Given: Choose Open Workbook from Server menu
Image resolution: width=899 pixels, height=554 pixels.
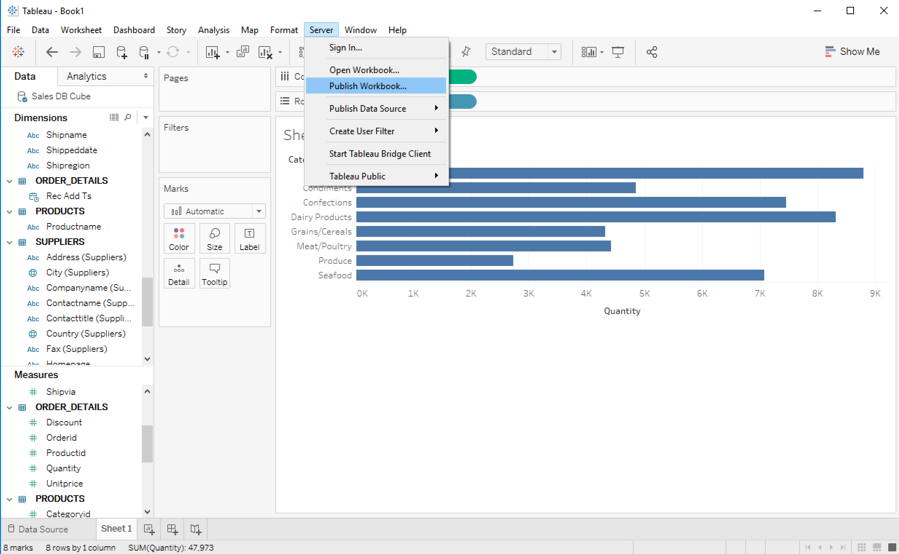Looking at the screenshot, I should (x=376, y=70).
